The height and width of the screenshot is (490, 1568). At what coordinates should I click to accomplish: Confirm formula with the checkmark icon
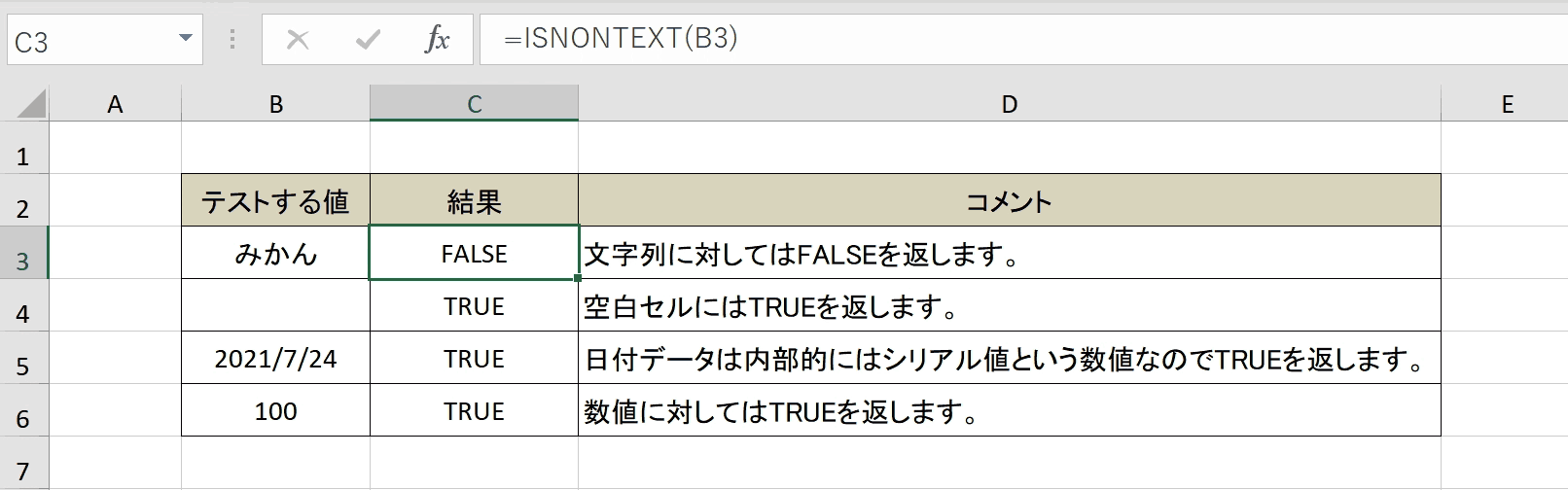point(368,40)
